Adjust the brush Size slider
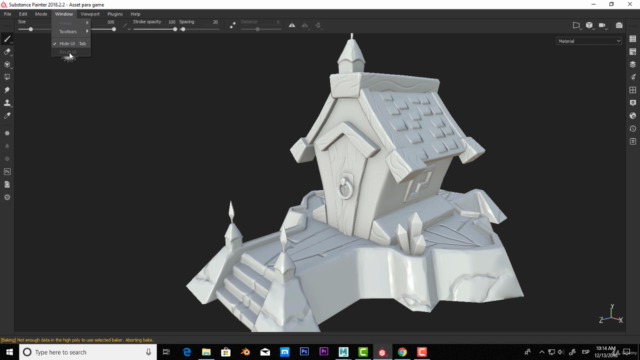Screen dimensions: 640x360 tap(31, 29)
